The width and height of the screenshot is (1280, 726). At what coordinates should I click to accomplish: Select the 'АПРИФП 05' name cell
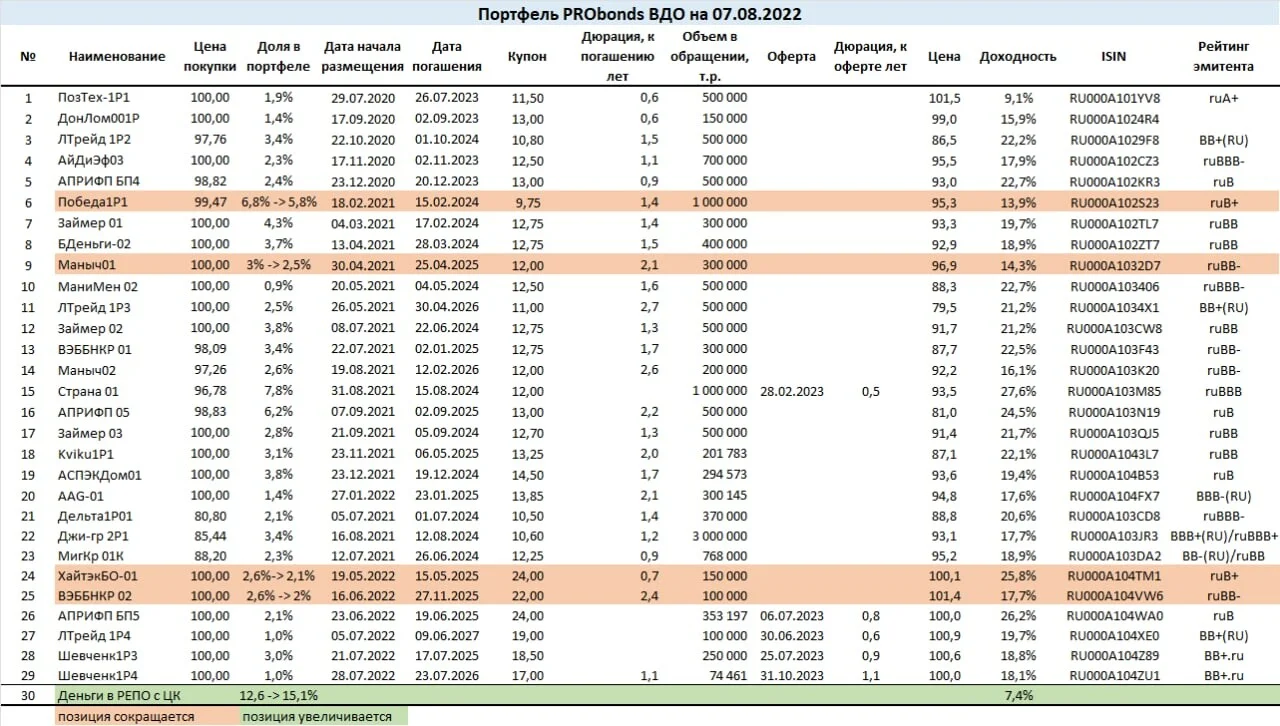[x=94, y=413]
